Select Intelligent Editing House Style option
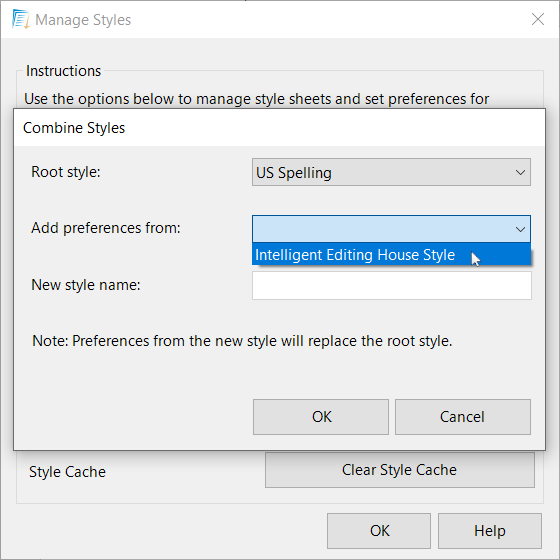Screen dimensions: 560x560 click(391, 255)
